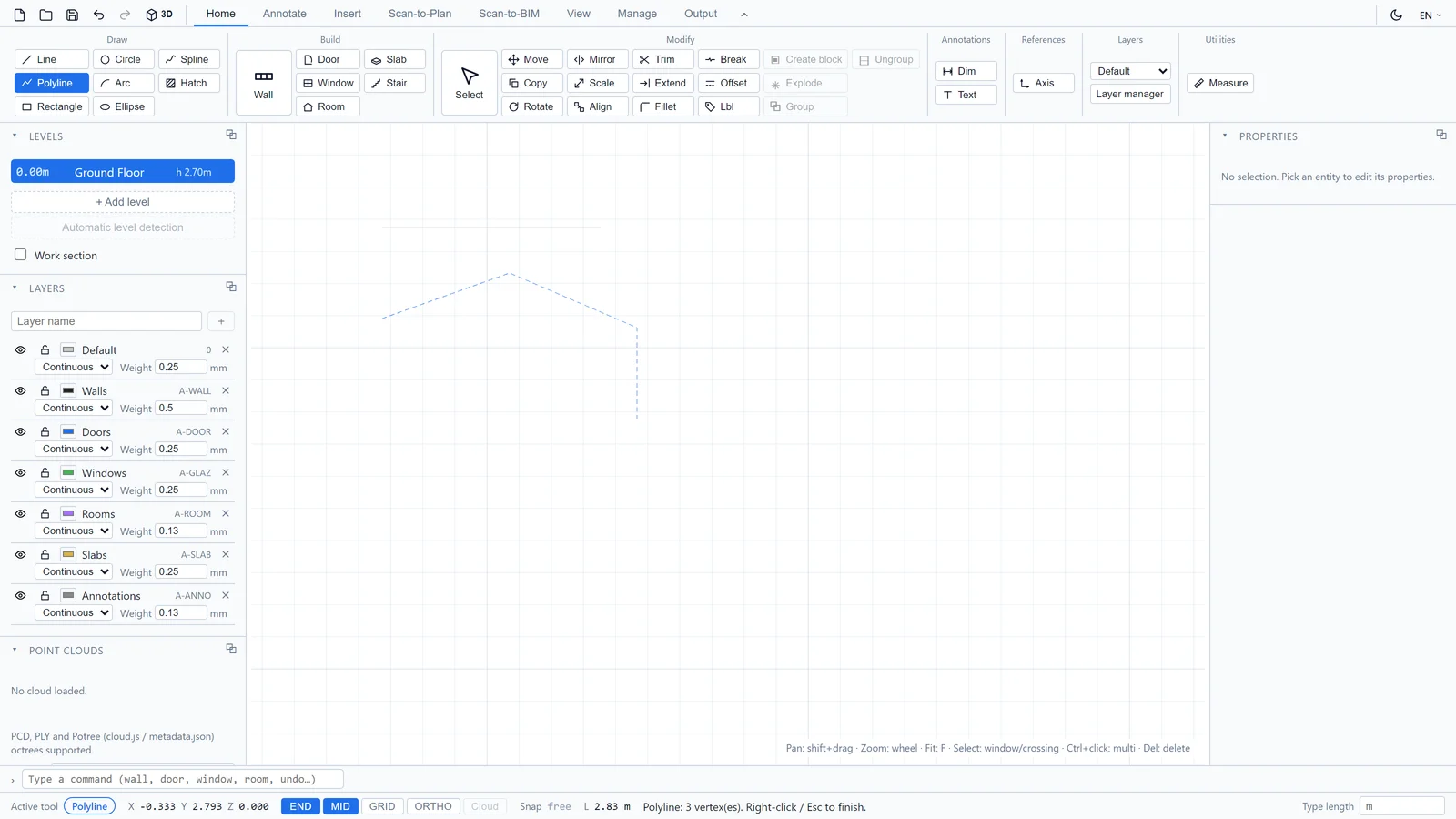Screen dimensions: 1456x819
Task: Open the Annotate tab
Action: (x=285, y=14)
